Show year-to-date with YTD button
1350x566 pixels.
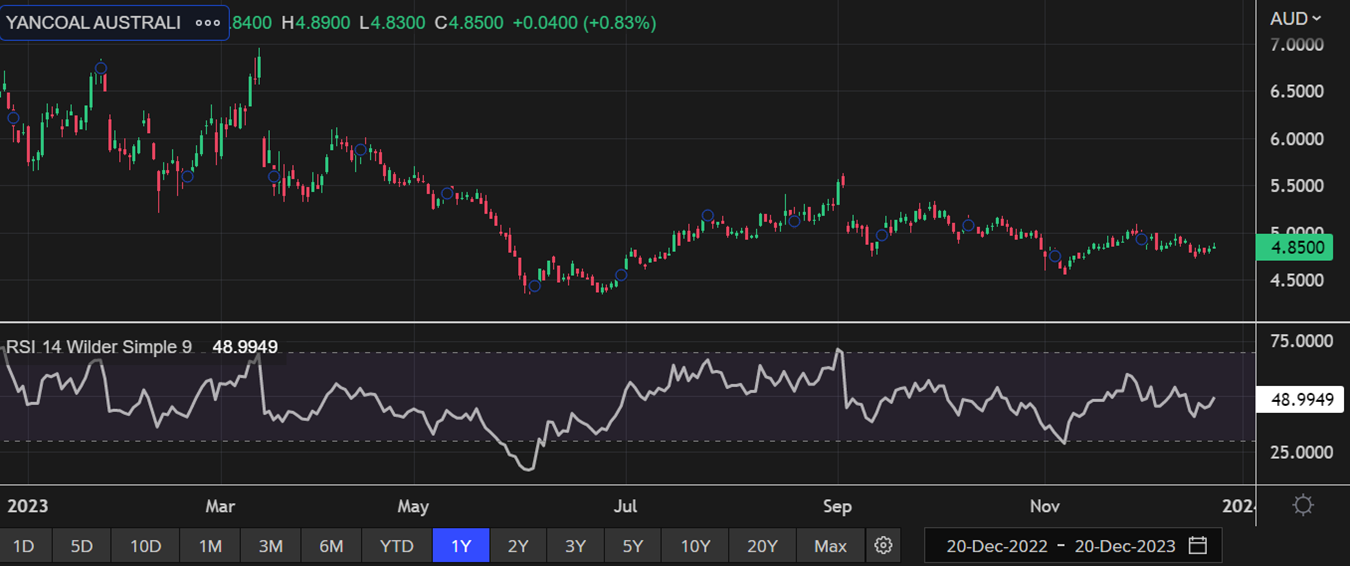click(x=397, y=546)
